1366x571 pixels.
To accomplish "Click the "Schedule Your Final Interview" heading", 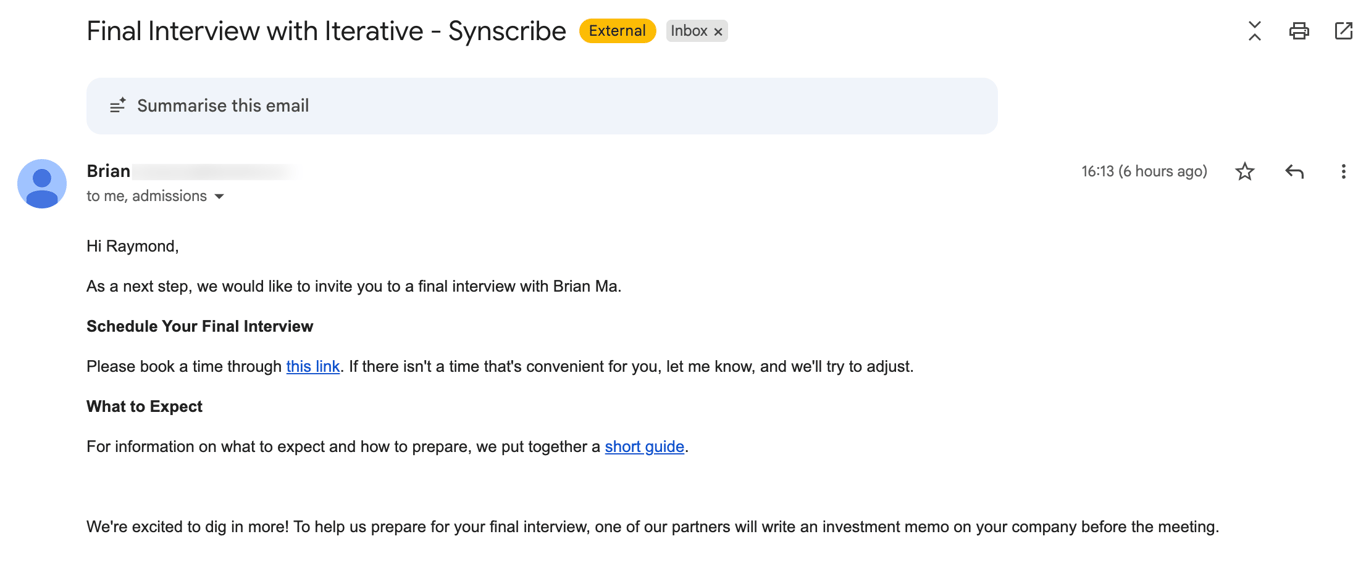I will pyautogui.click(x=200, y=327).
